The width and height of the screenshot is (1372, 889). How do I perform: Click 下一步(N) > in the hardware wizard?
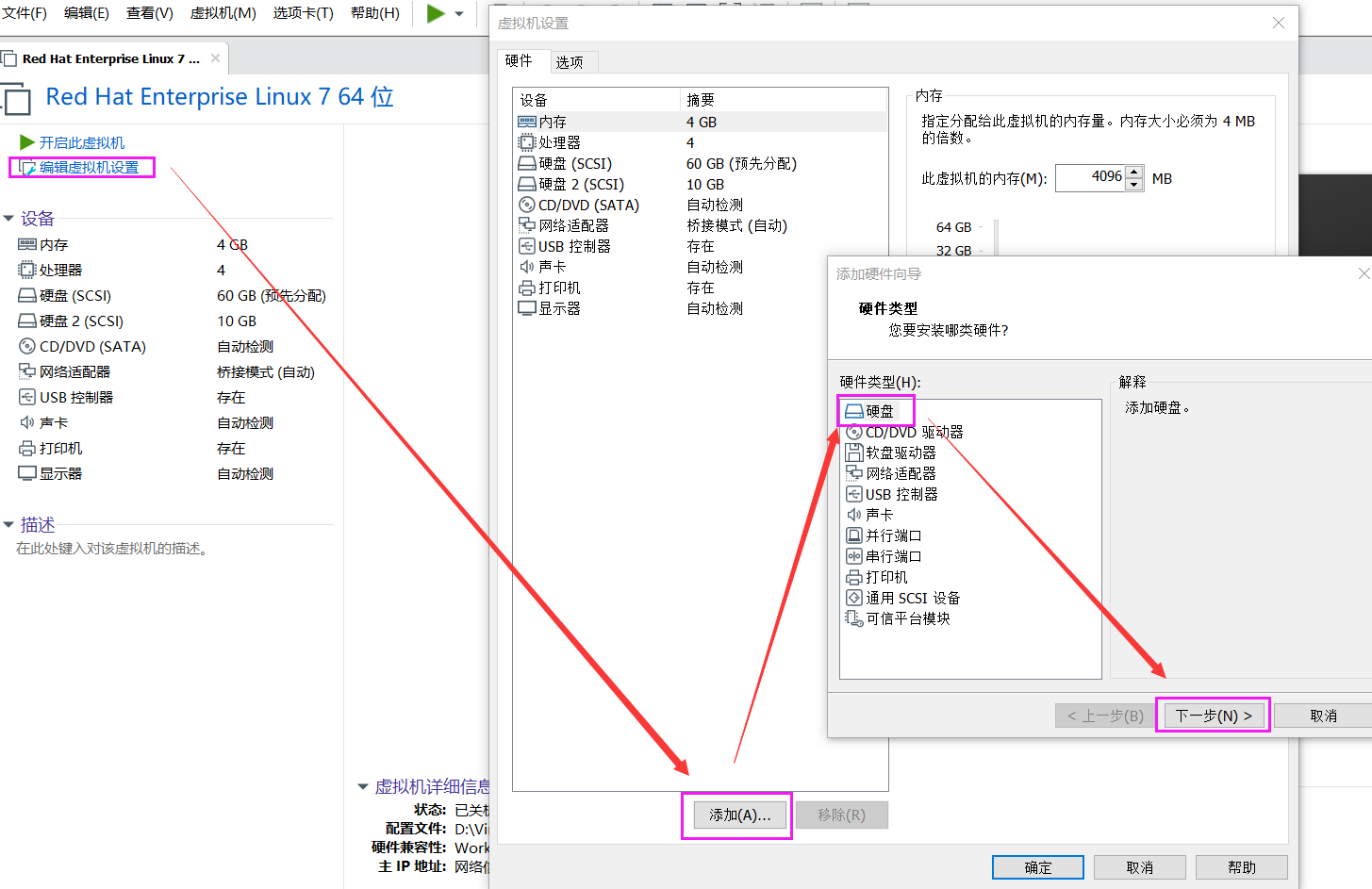pos(1214,716)
